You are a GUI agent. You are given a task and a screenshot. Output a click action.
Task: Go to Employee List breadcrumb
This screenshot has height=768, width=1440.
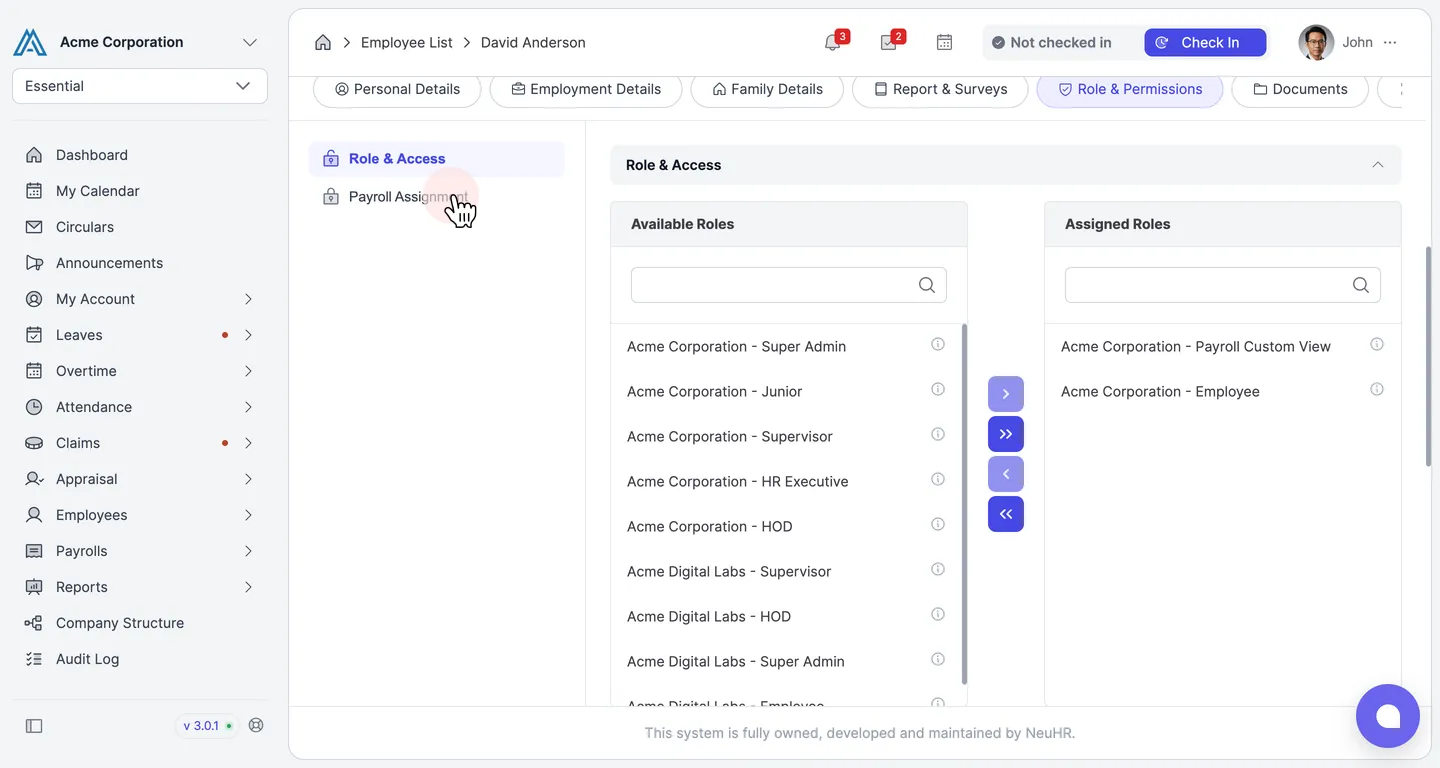pyautogui.click(x=406, y=42)
